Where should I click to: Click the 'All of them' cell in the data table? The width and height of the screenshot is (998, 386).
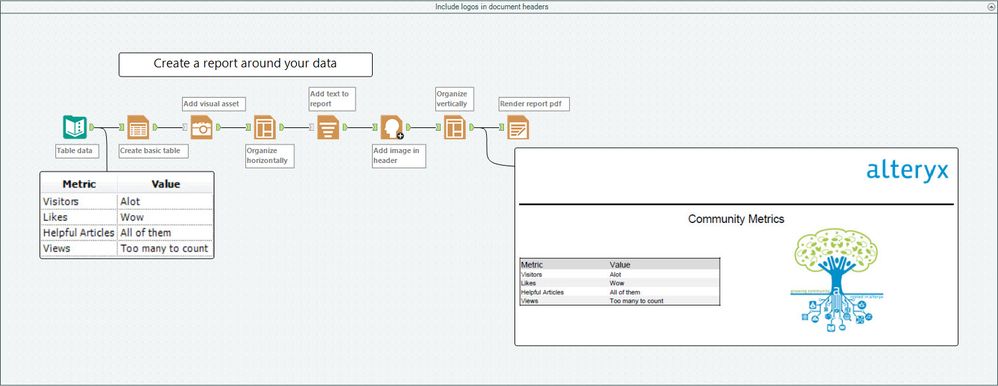[165, 233]
